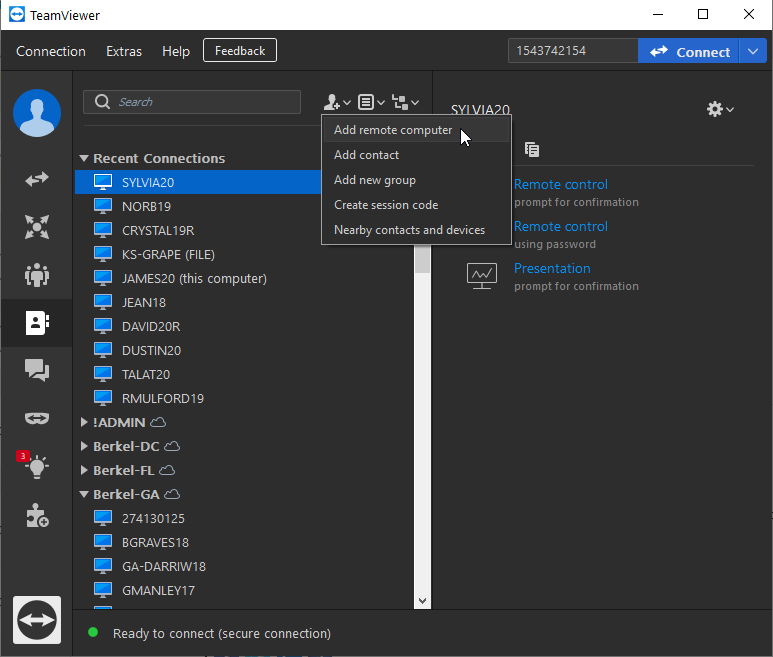Select the GMANLEY17 computer
773x657 pixels.
point(246,590)
